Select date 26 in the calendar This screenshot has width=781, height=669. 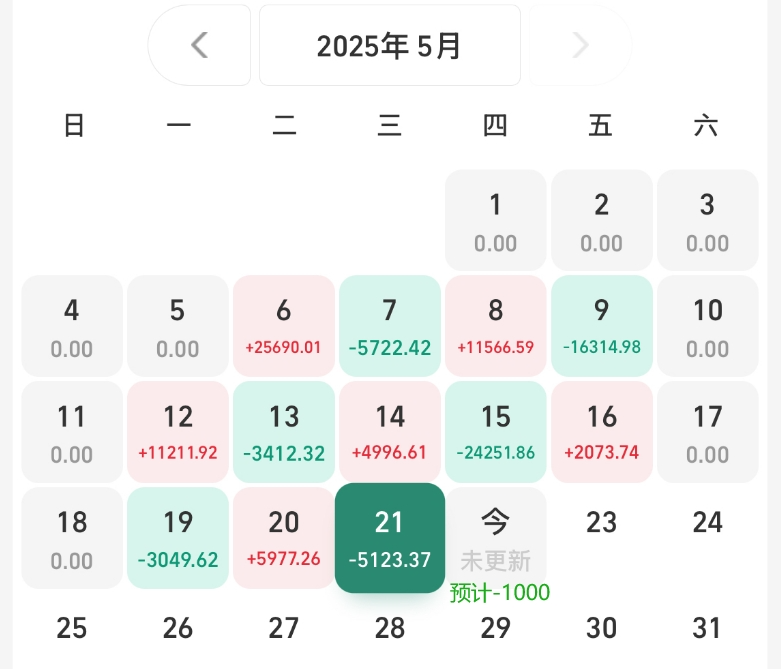point(178,629)
